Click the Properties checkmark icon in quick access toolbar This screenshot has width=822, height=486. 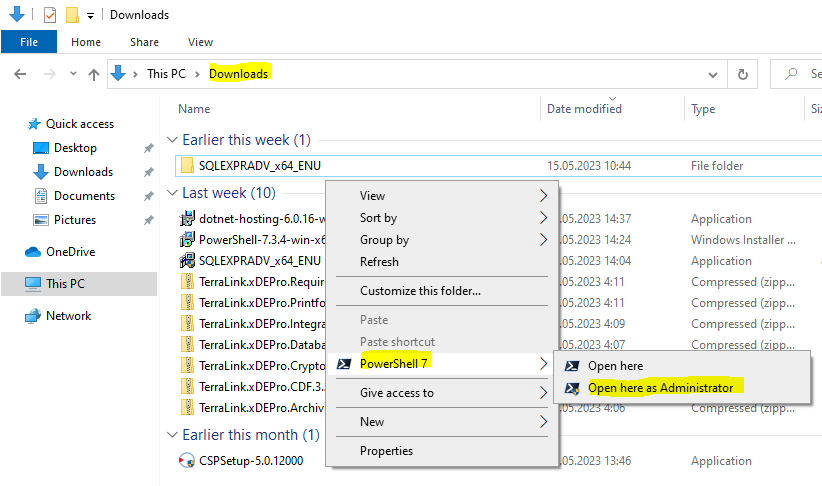pos(50,15)
